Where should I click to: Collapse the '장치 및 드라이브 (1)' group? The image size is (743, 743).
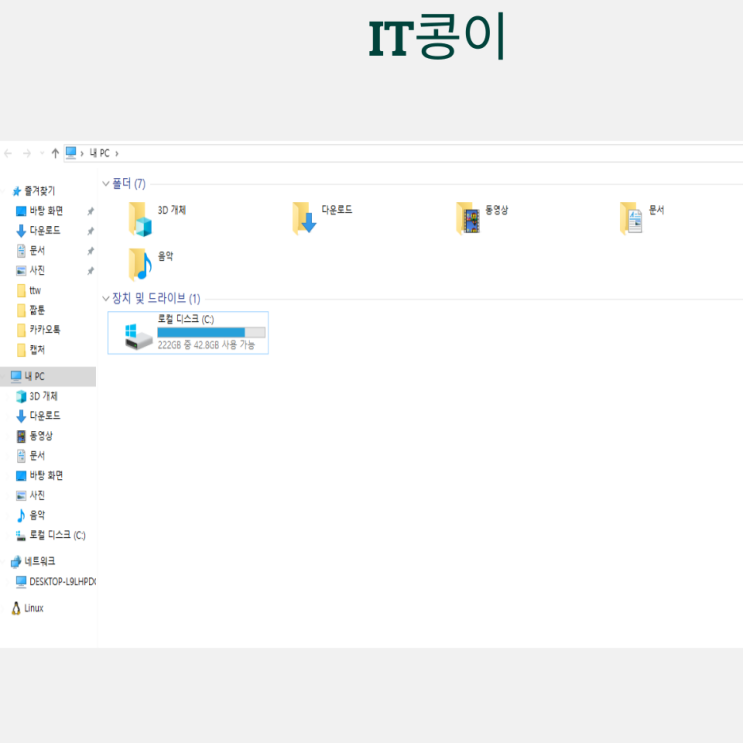tap(106, 299)
